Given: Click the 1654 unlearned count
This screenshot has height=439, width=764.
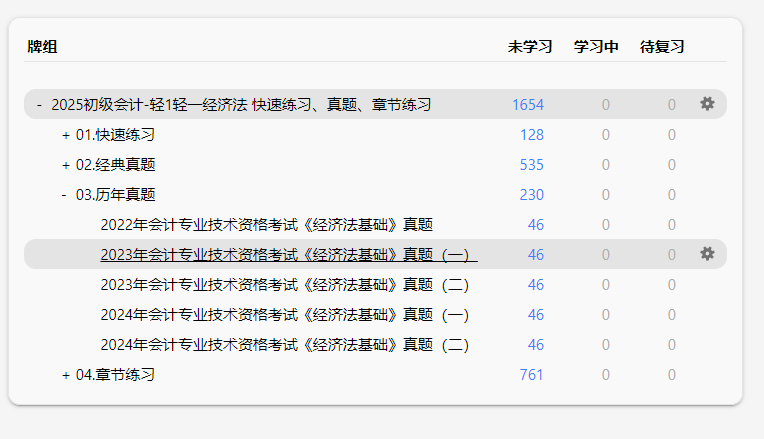Looking at the screenshot, I should 528,105.
